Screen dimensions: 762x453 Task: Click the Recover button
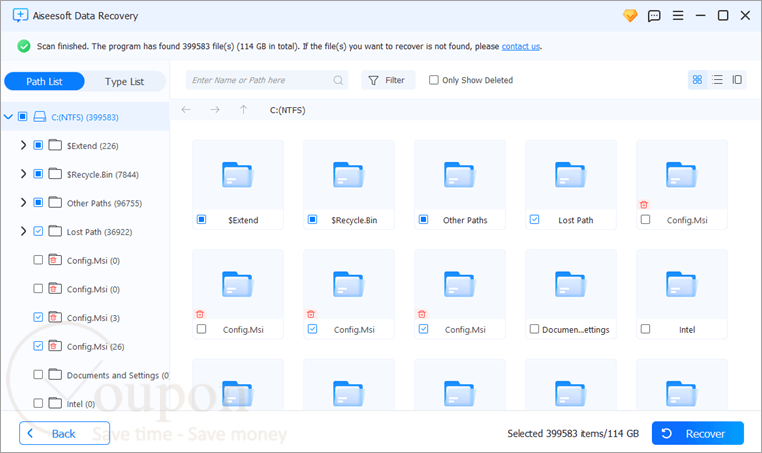pos(698,433)
